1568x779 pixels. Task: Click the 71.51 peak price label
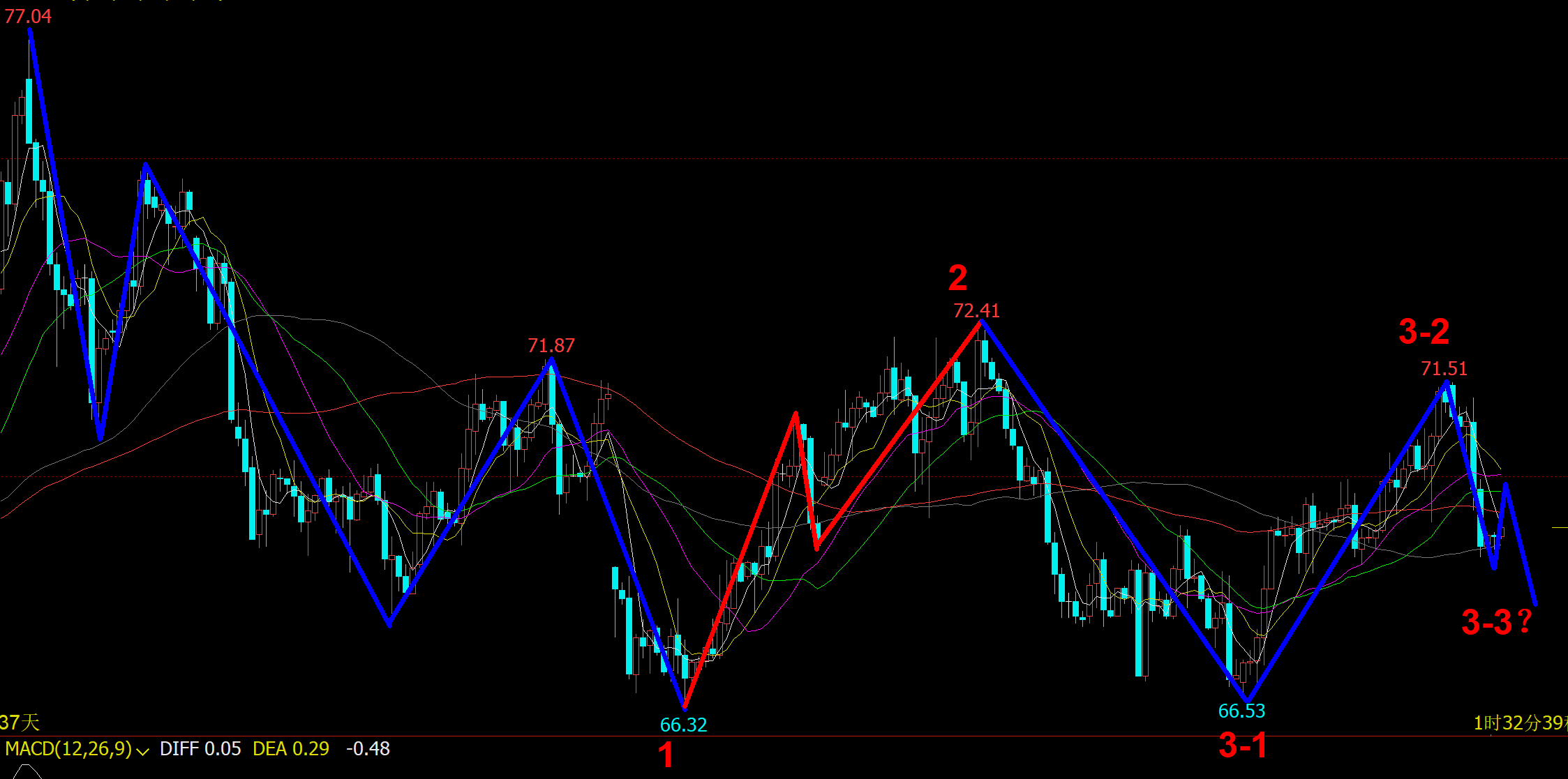click(1444, 368)
